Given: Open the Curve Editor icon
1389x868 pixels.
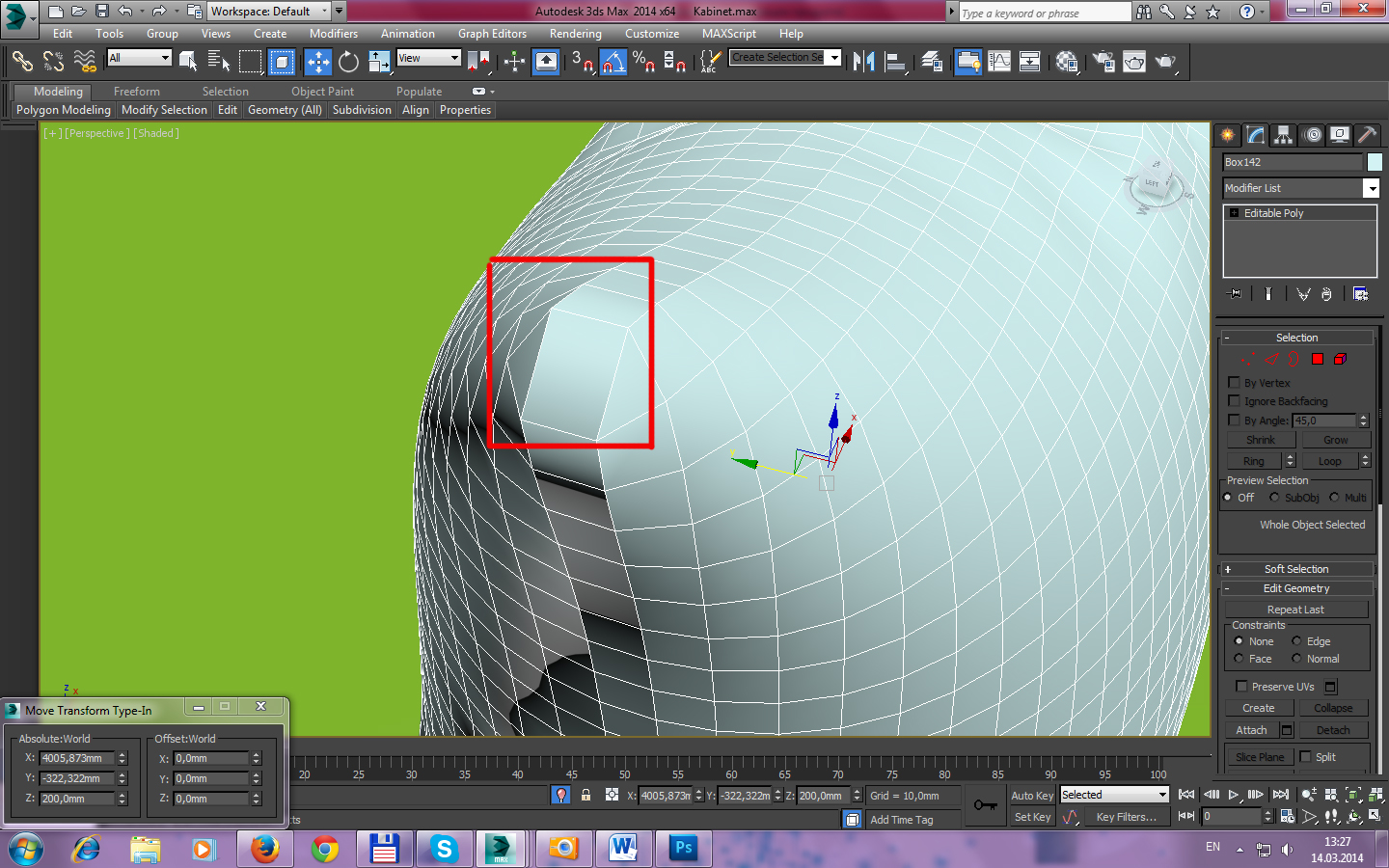Looking at the screenshot, I should 999,62.
